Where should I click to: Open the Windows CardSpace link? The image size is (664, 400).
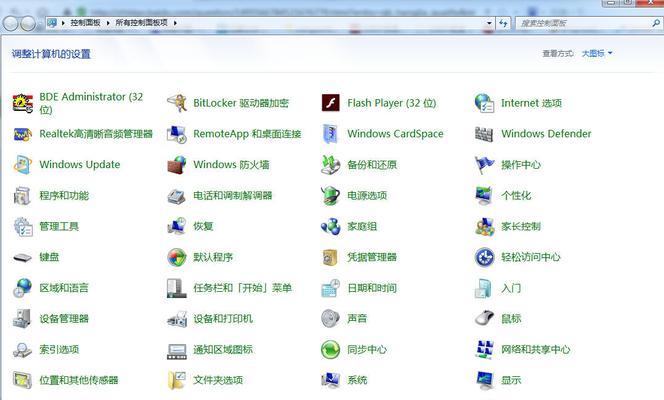(395, 134)
